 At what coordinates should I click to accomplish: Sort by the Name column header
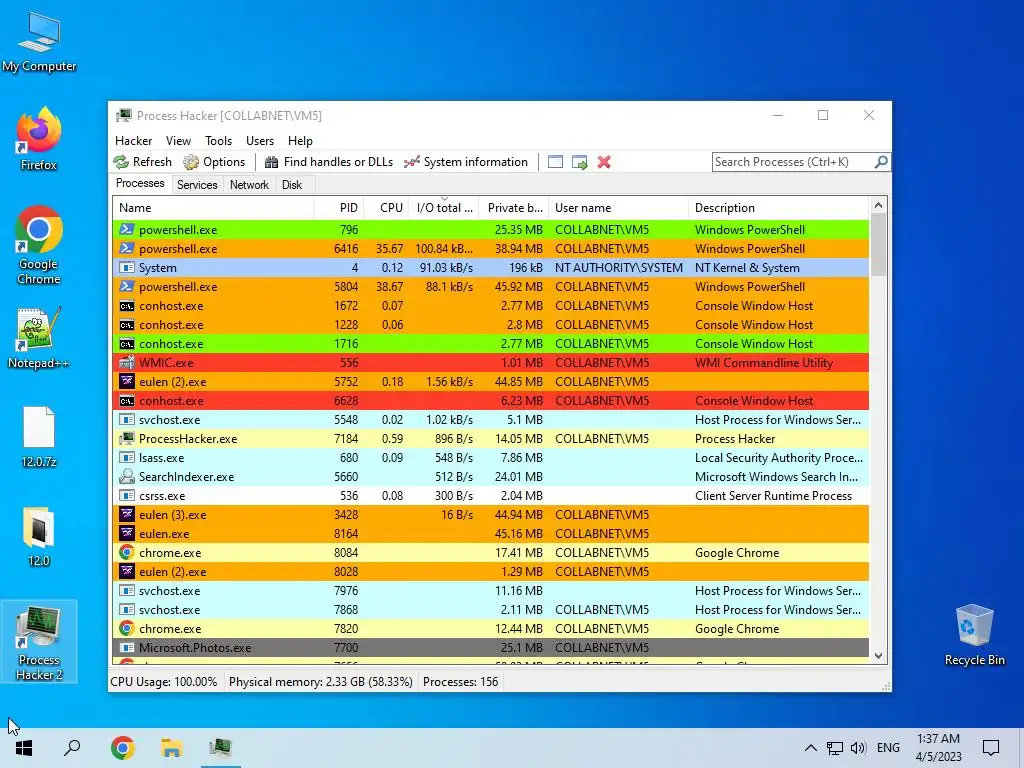213,208
